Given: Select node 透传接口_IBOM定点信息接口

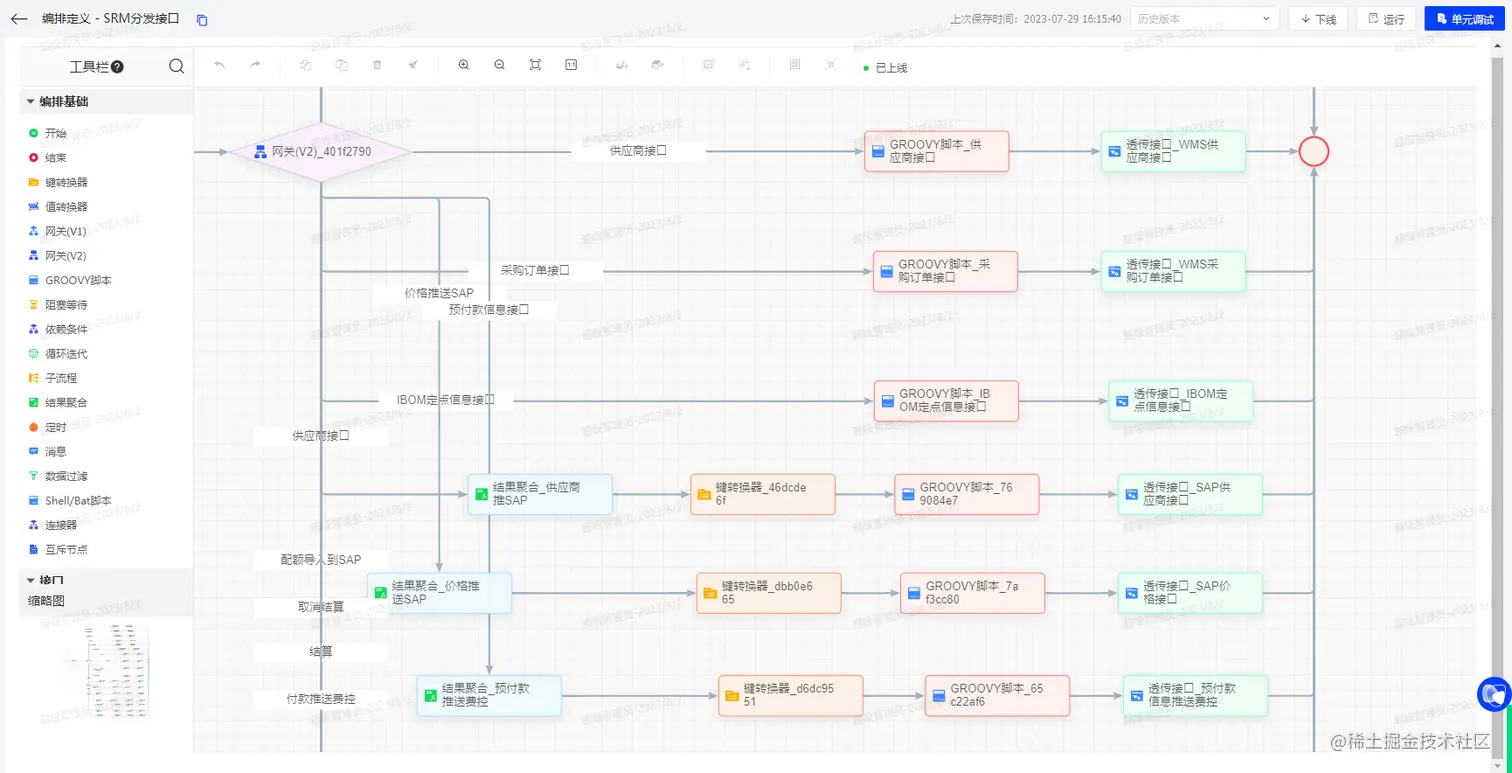Looking at the screenshot, I should 1180,400.
